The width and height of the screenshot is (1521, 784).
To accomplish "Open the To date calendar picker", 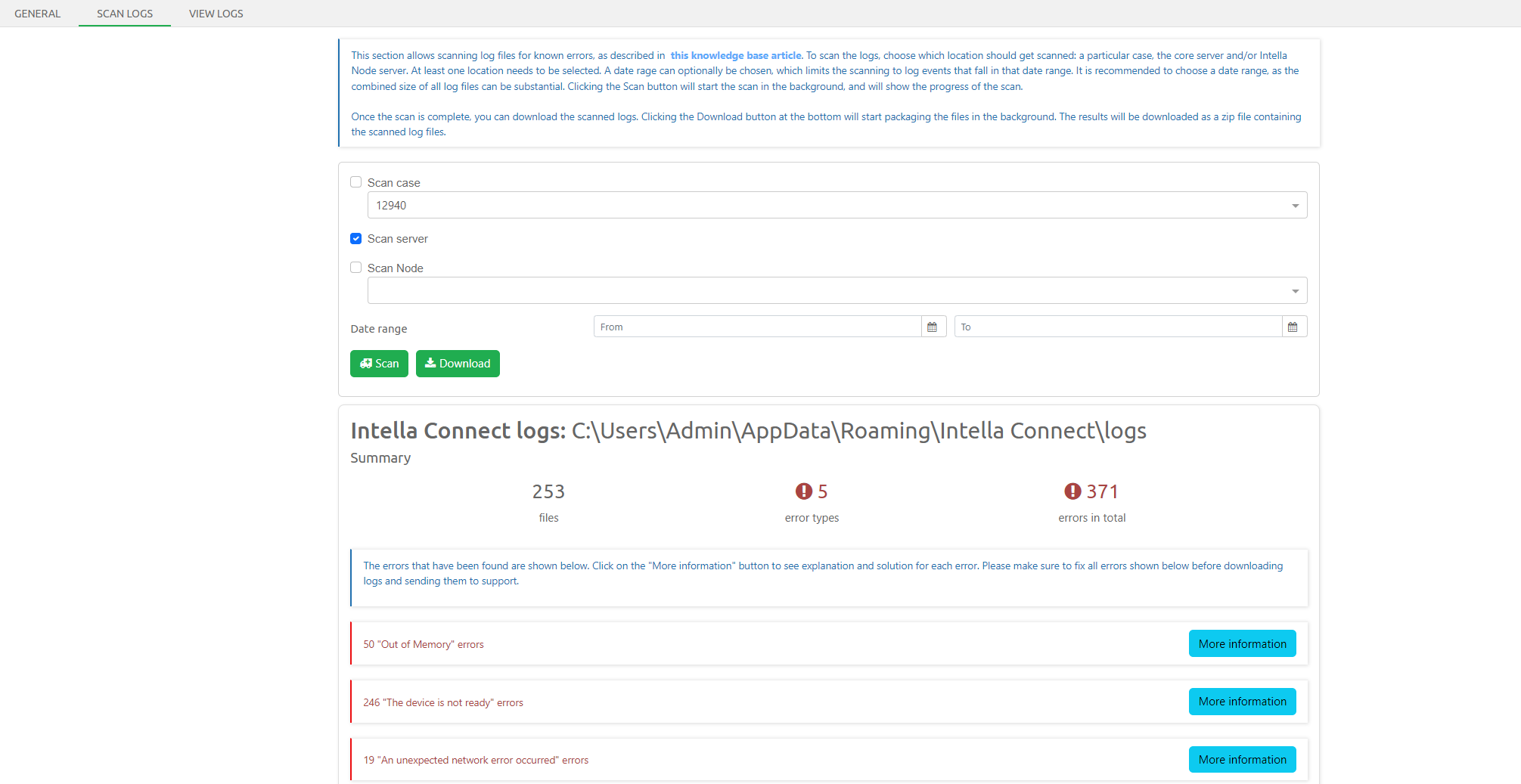I will point(1293,326).
